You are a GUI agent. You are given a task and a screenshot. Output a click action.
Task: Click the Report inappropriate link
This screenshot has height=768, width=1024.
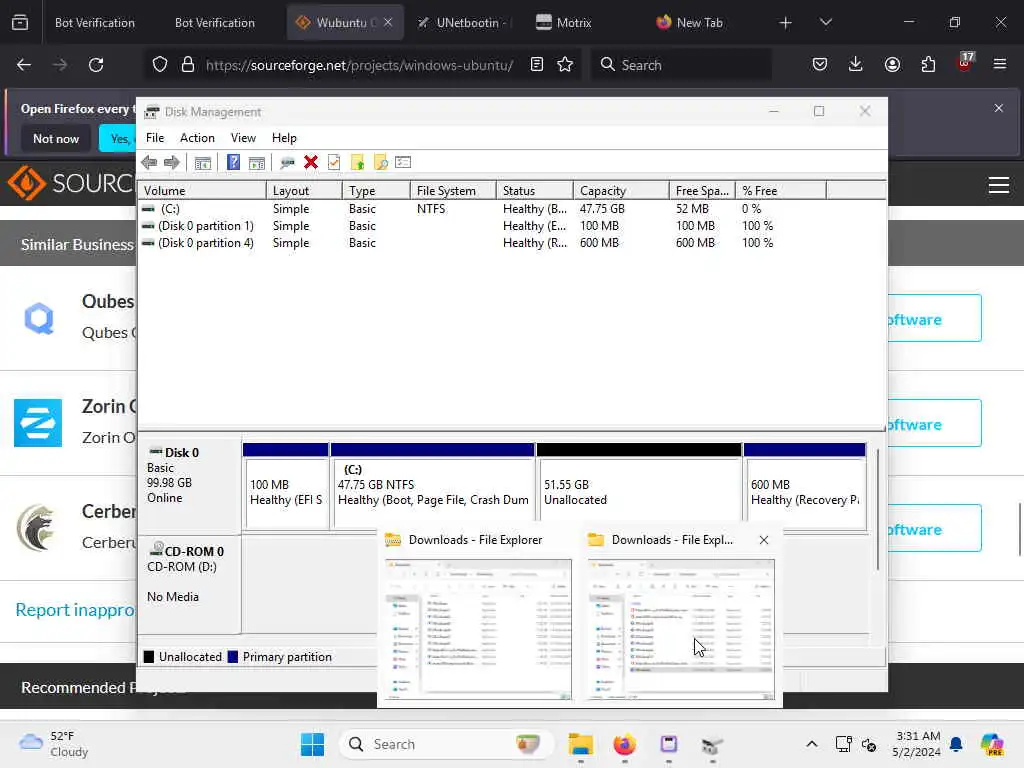[76, 609]
